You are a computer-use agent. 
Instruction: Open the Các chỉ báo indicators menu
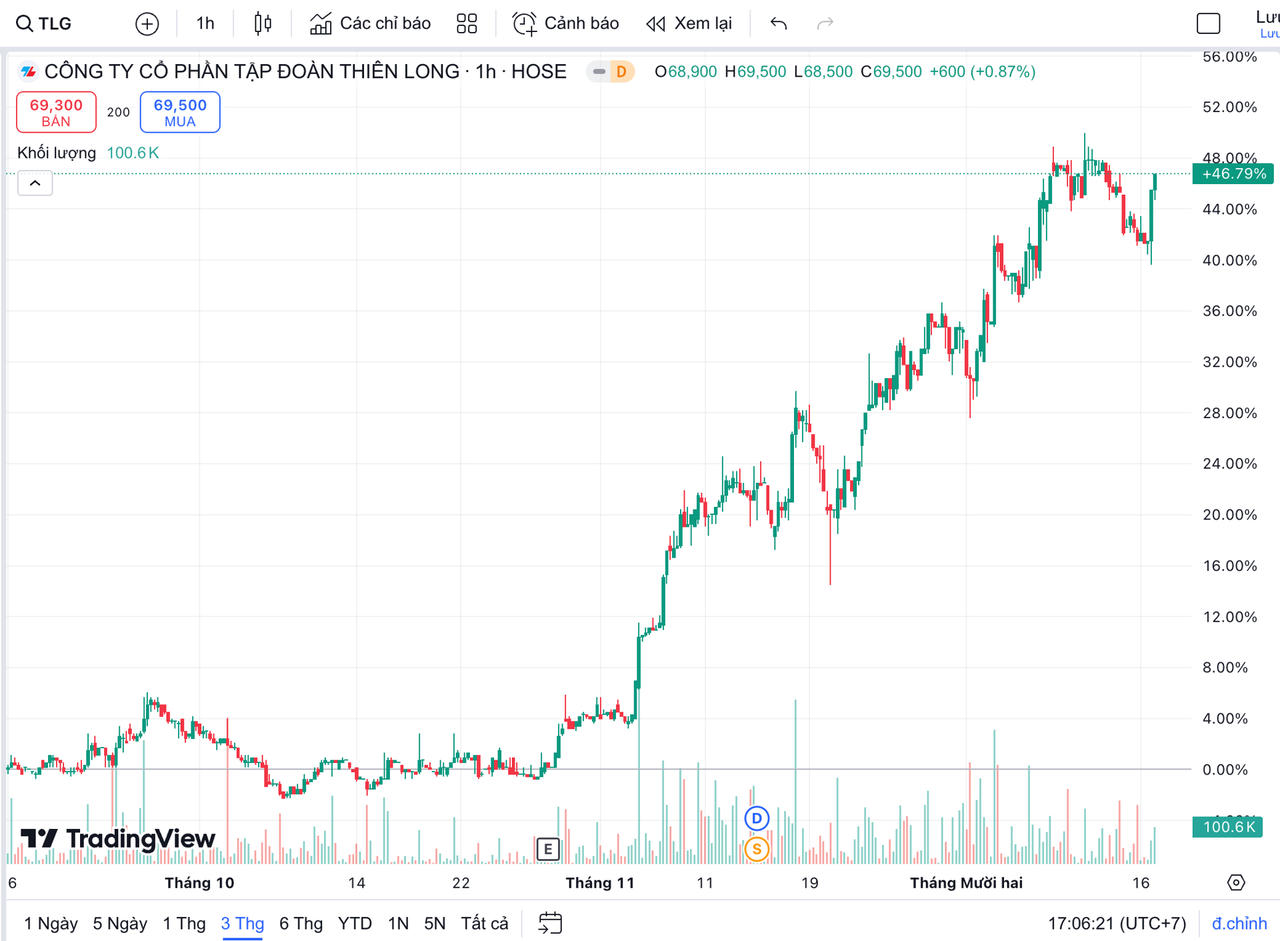(x=370, y=23)
